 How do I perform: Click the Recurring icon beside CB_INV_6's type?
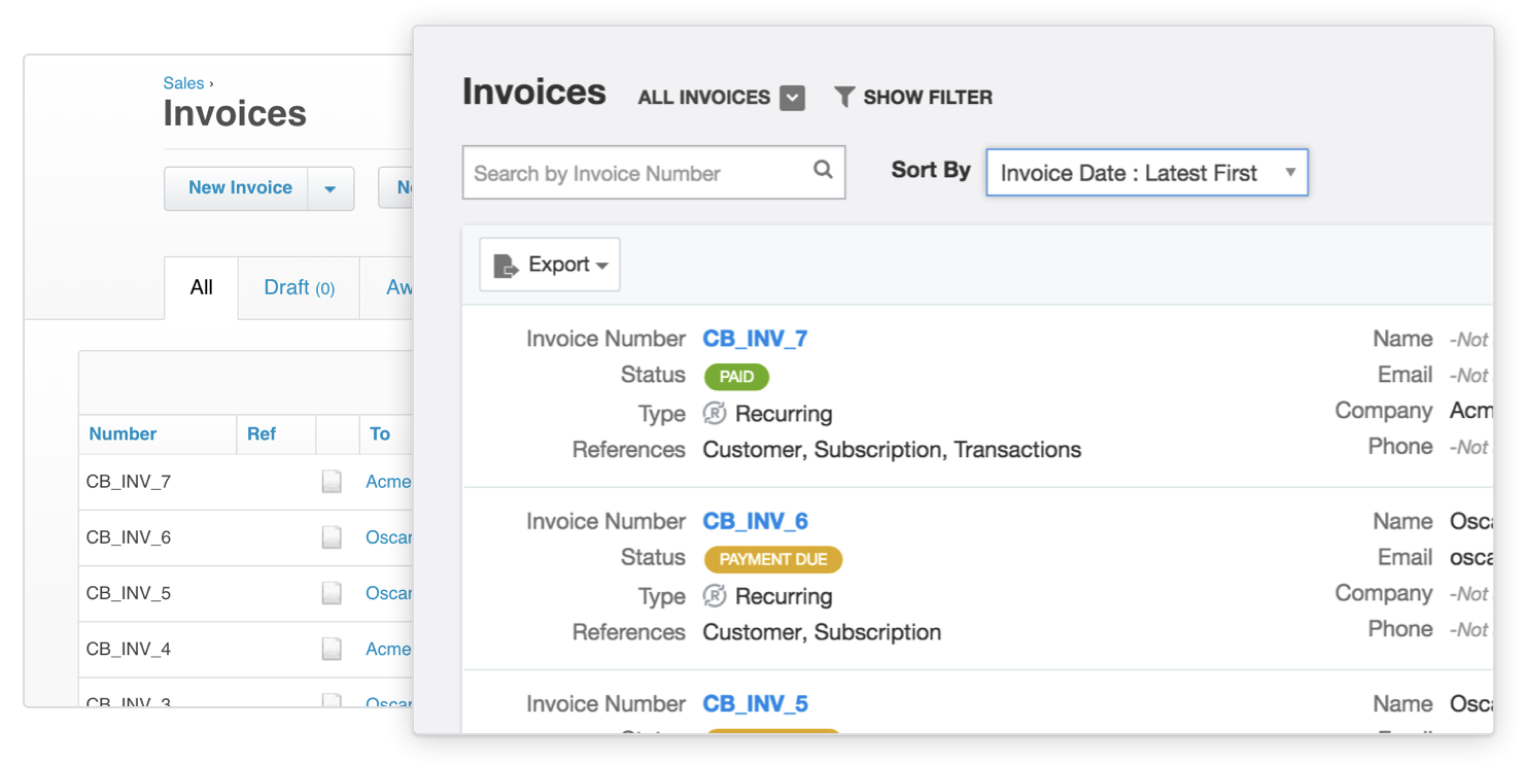point(715,596)
